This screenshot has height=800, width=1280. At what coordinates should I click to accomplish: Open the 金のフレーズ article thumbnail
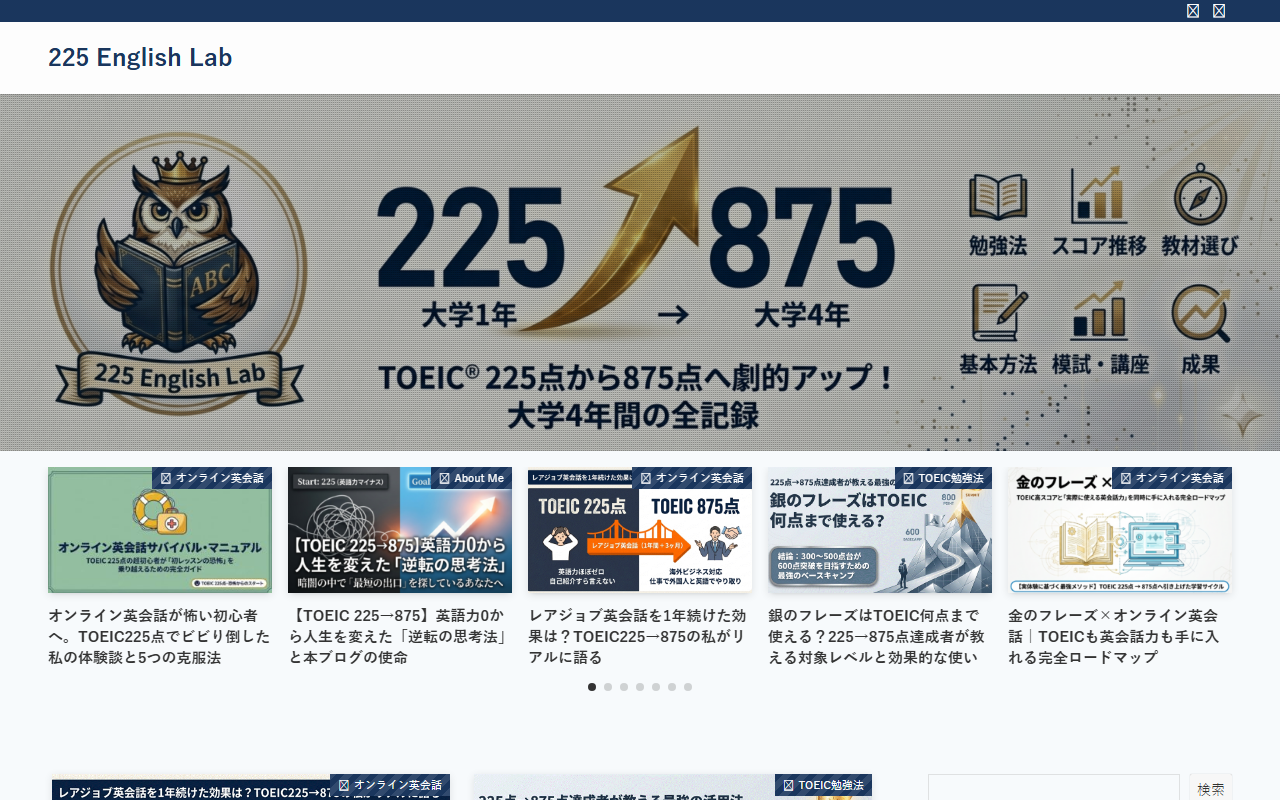[1120, 530]
